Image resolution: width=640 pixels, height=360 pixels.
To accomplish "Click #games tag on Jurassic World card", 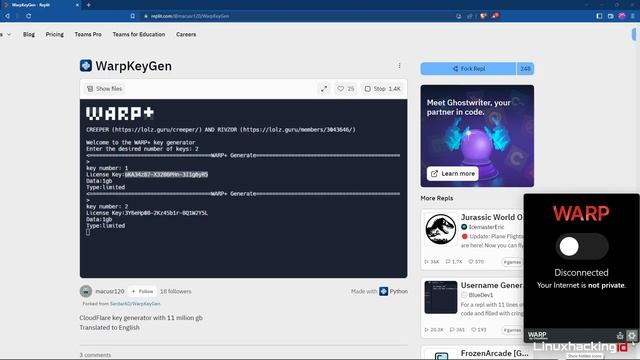I will 512,262.
